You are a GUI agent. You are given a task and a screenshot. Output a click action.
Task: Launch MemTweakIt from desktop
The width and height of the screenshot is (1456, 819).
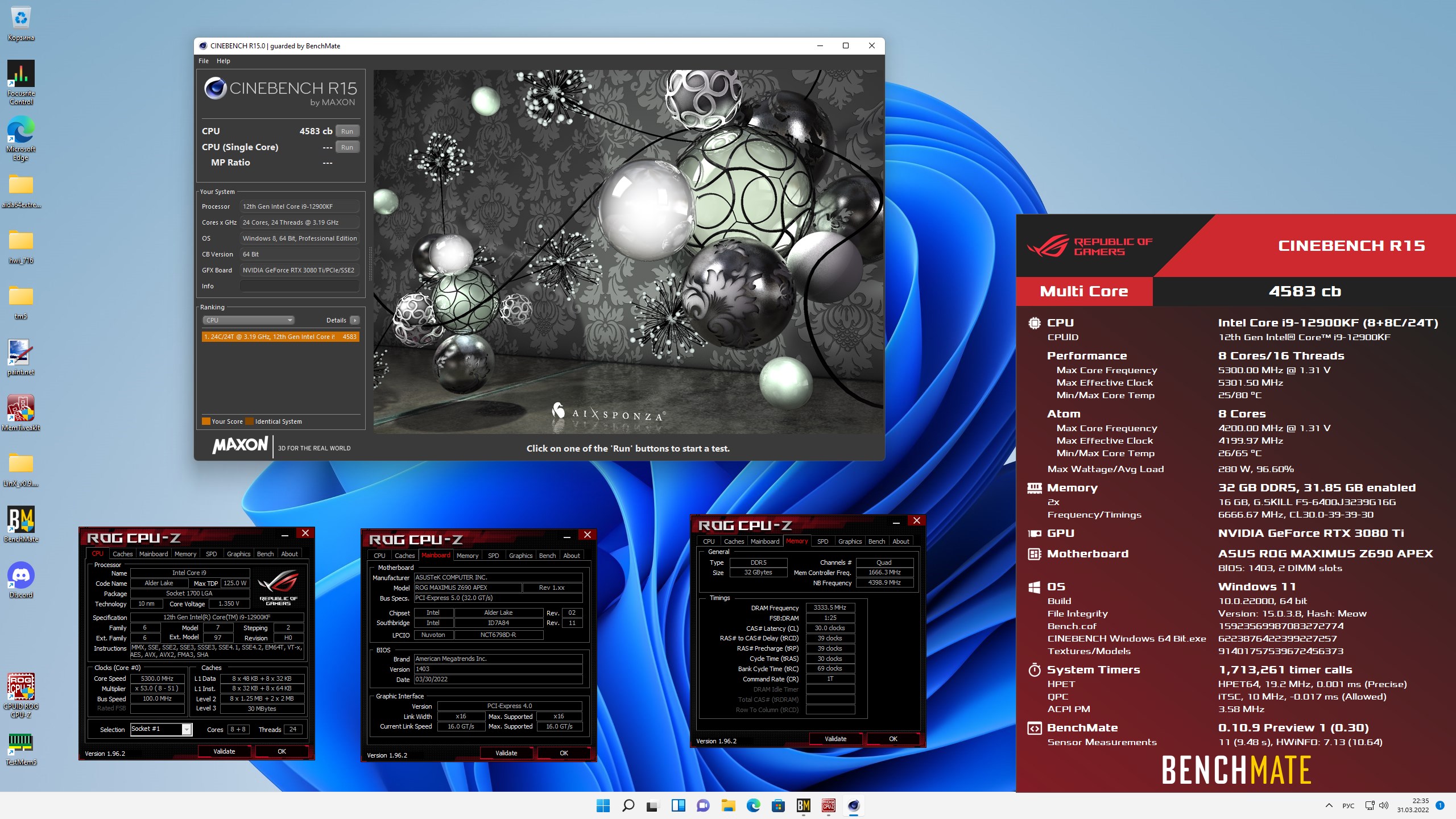[21, 413]
